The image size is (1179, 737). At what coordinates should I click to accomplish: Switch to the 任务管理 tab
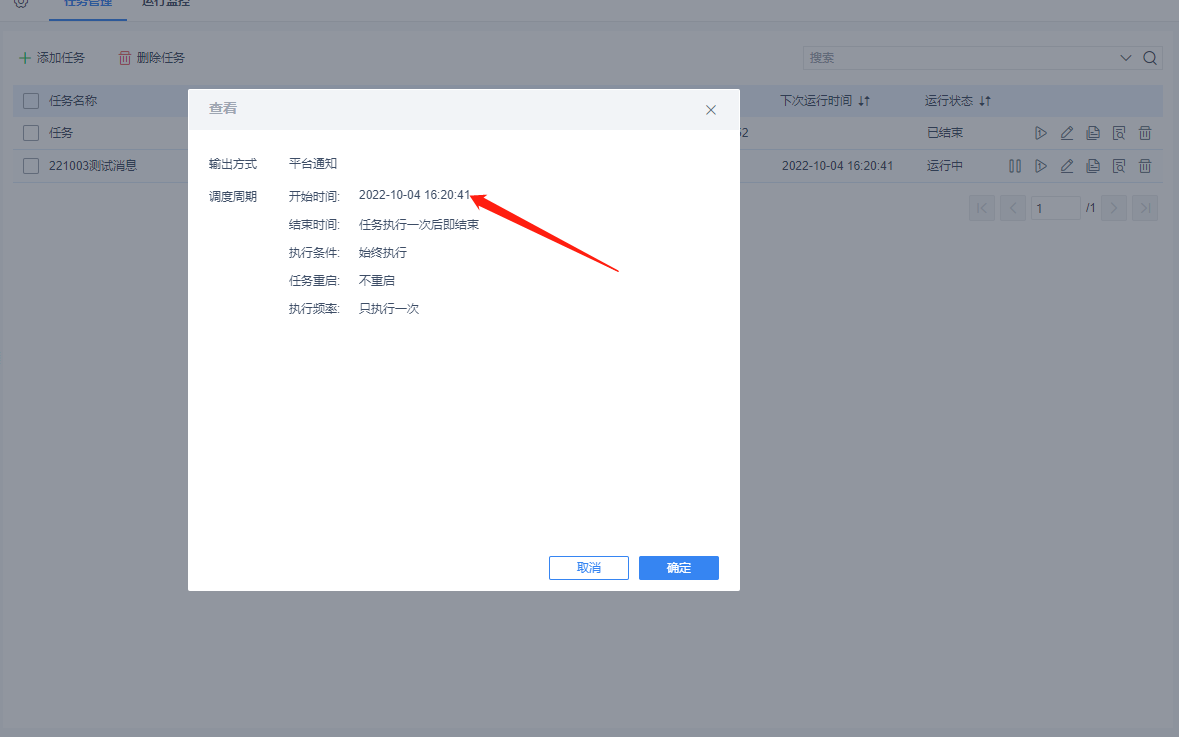pos(88,4)
